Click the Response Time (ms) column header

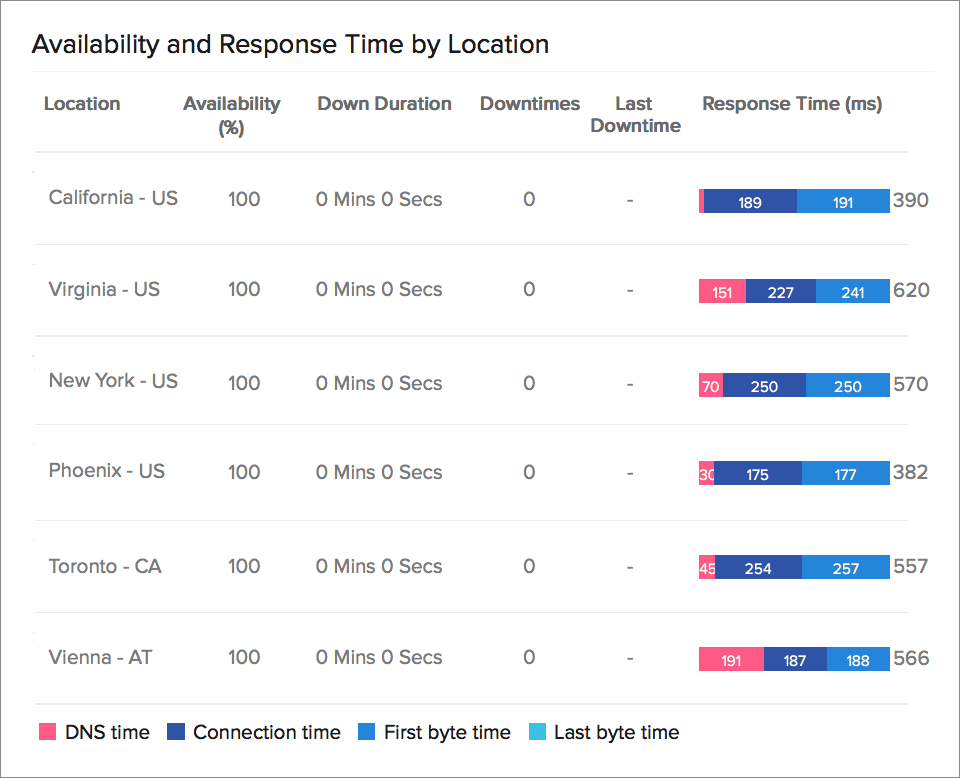pos(792,104)
